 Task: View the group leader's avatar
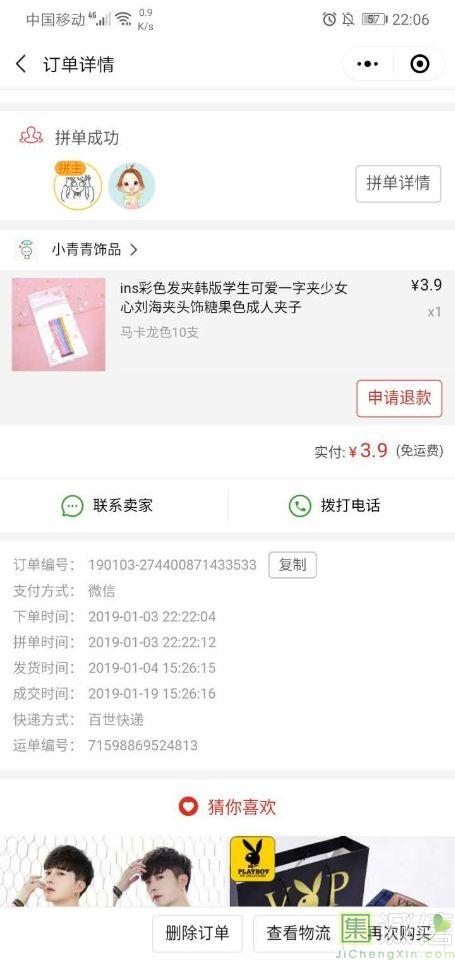[x=78, y=186]
